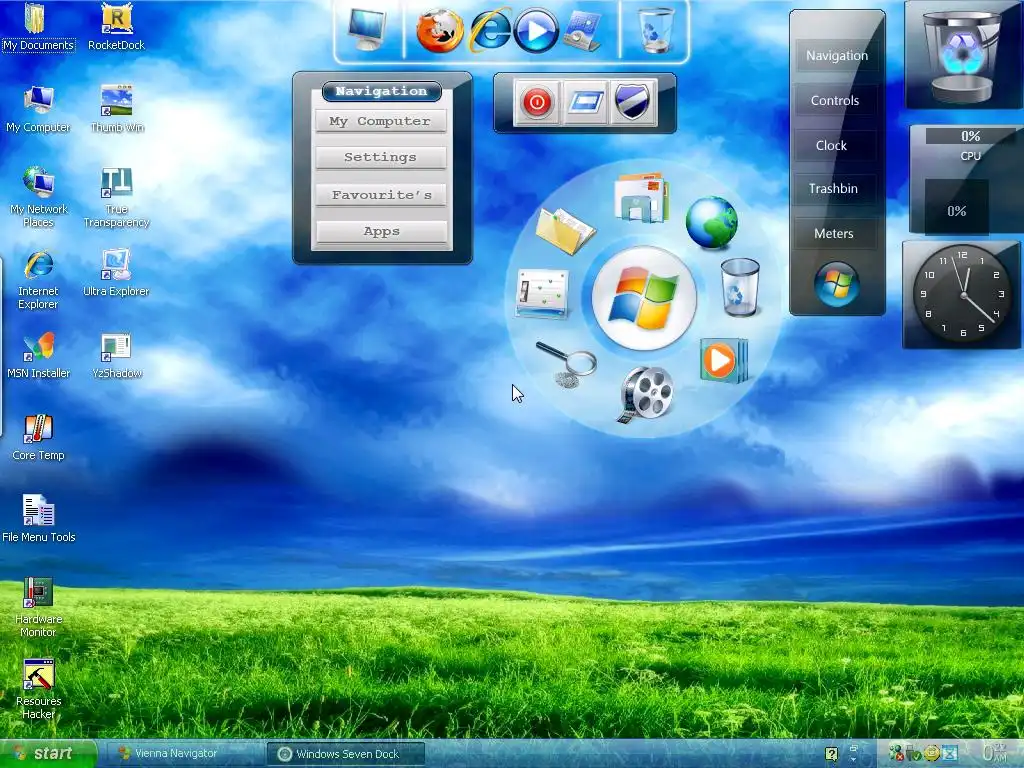Select the My Computer desktop icon

coord(38,108)
